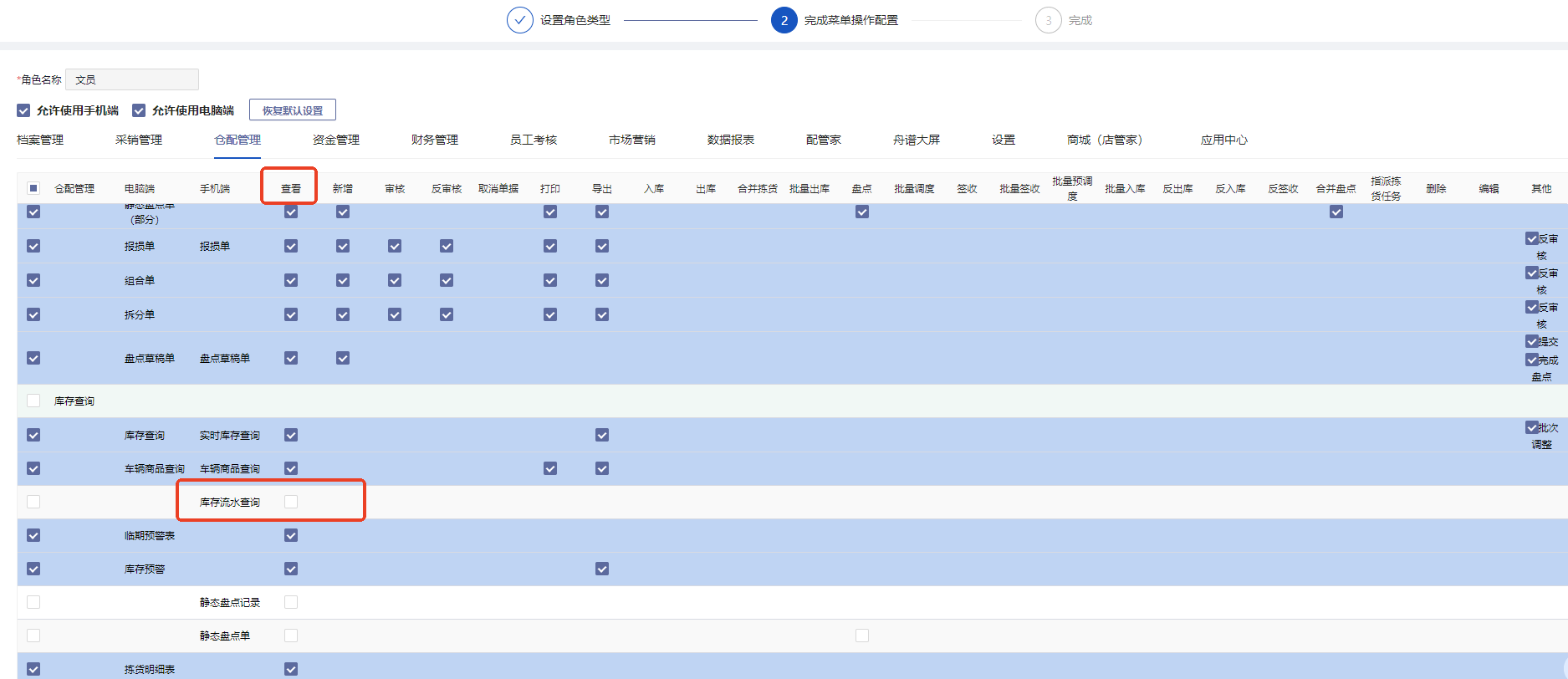Uncheck 审核 permission for 报损单

click(x=395, y=246)
